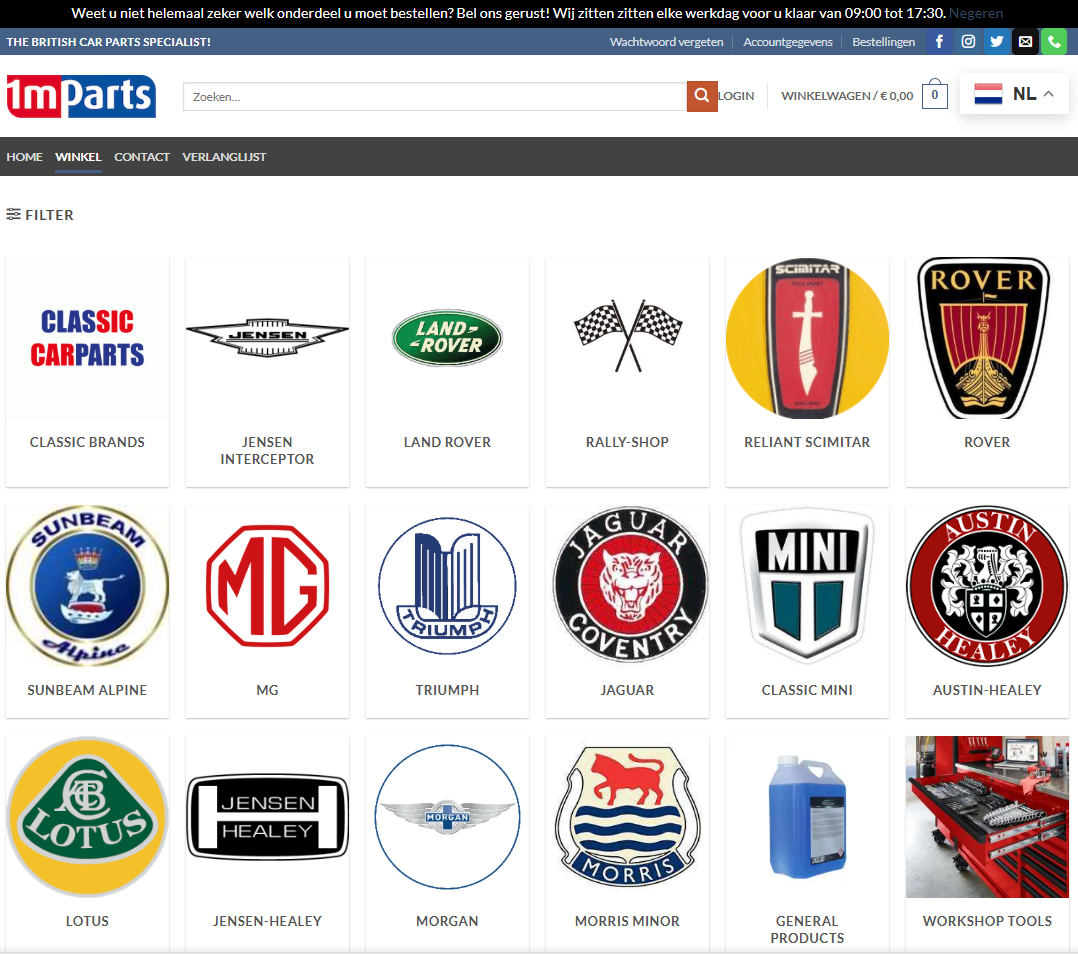Click the Login link
The image size is (1078, 954).
[736, 96]
